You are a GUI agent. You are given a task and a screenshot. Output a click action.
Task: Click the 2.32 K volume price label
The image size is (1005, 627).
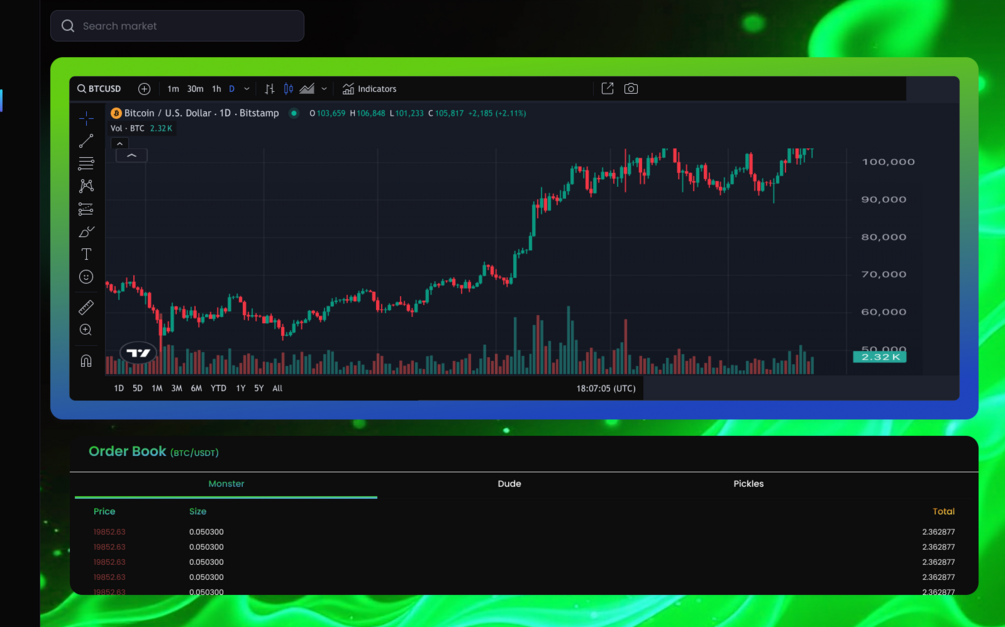coord(879,357)
